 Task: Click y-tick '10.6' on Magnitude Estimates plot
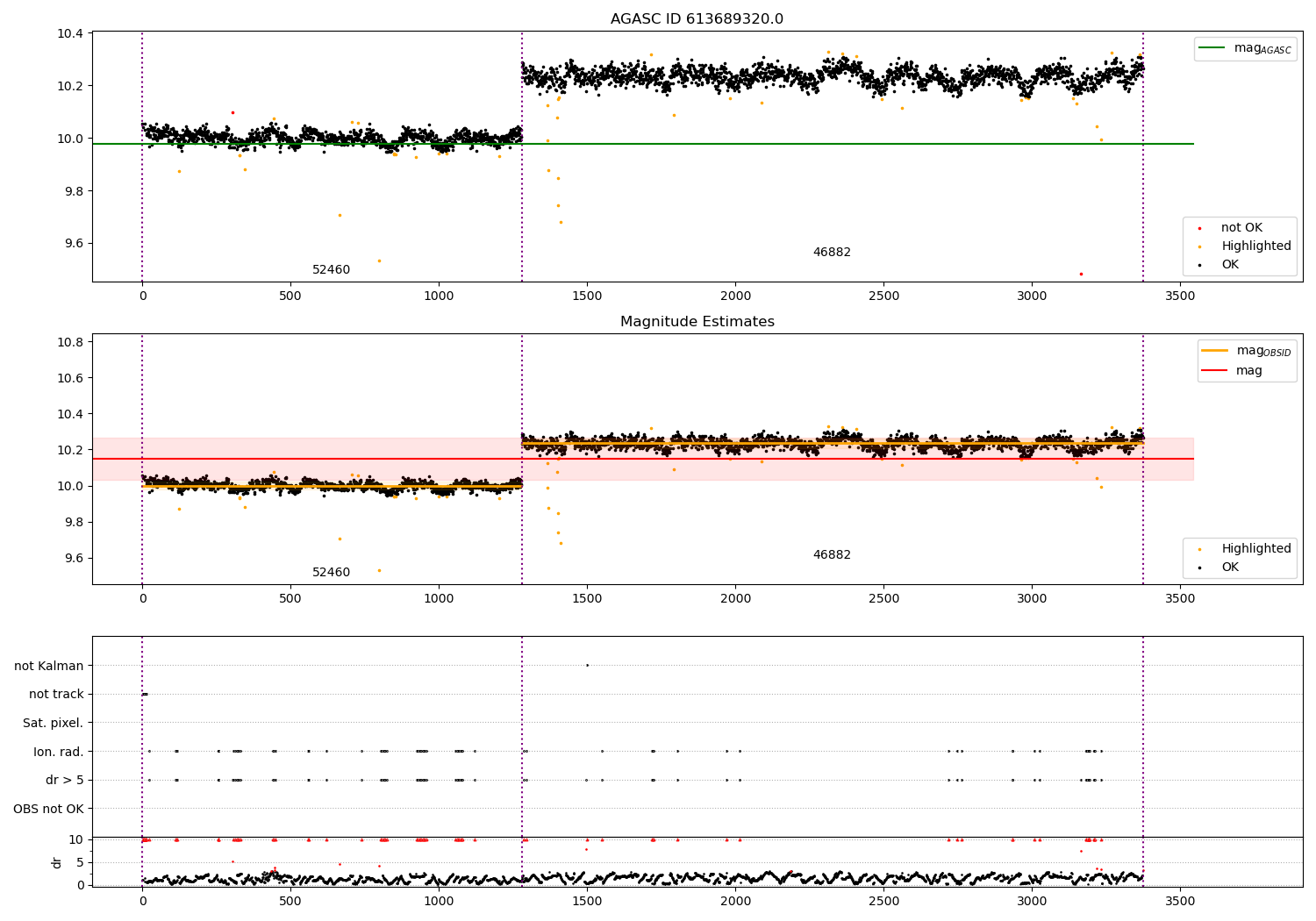[69, 378]
